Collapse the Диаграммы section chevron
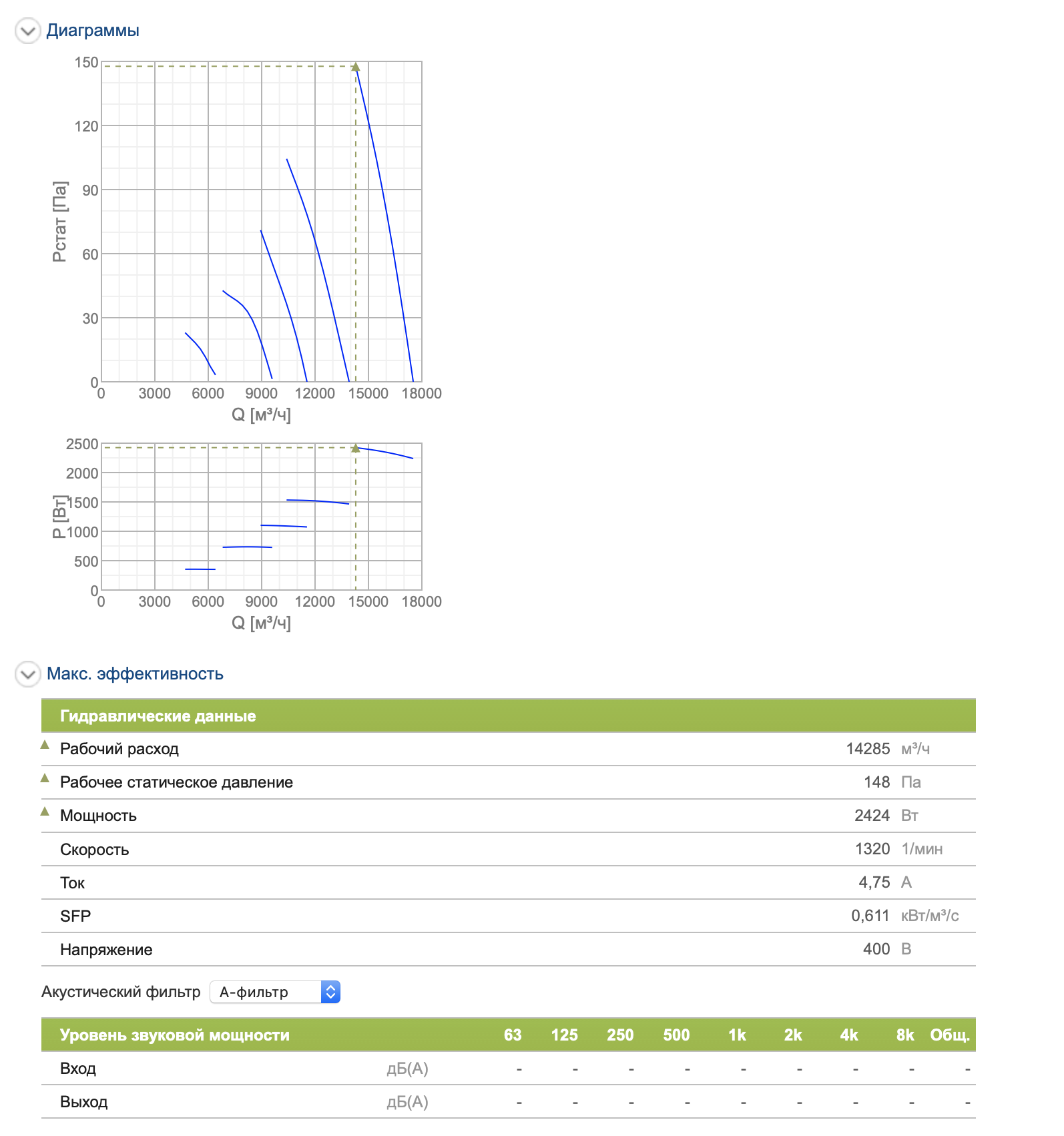Image resolution: width=1064 pixels, height=1136 pixels. 28,31
